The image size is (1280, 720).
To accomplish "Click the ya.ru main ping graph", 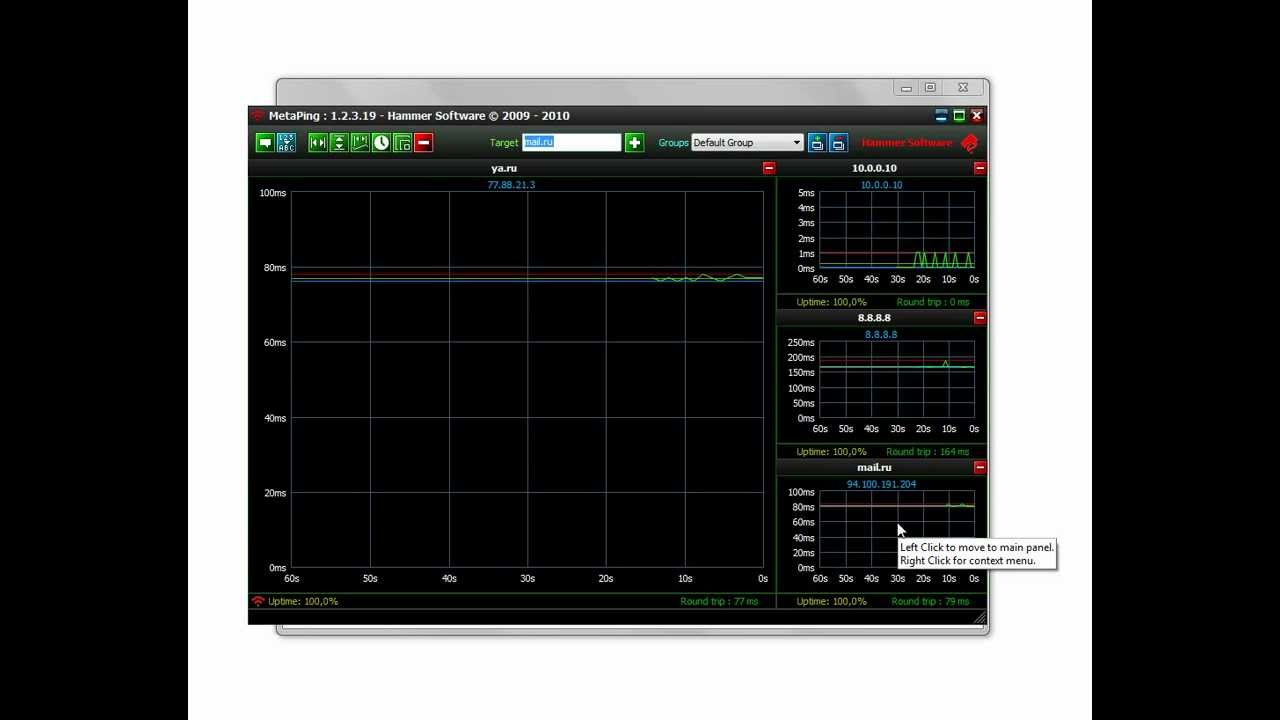I will [527, 380].
